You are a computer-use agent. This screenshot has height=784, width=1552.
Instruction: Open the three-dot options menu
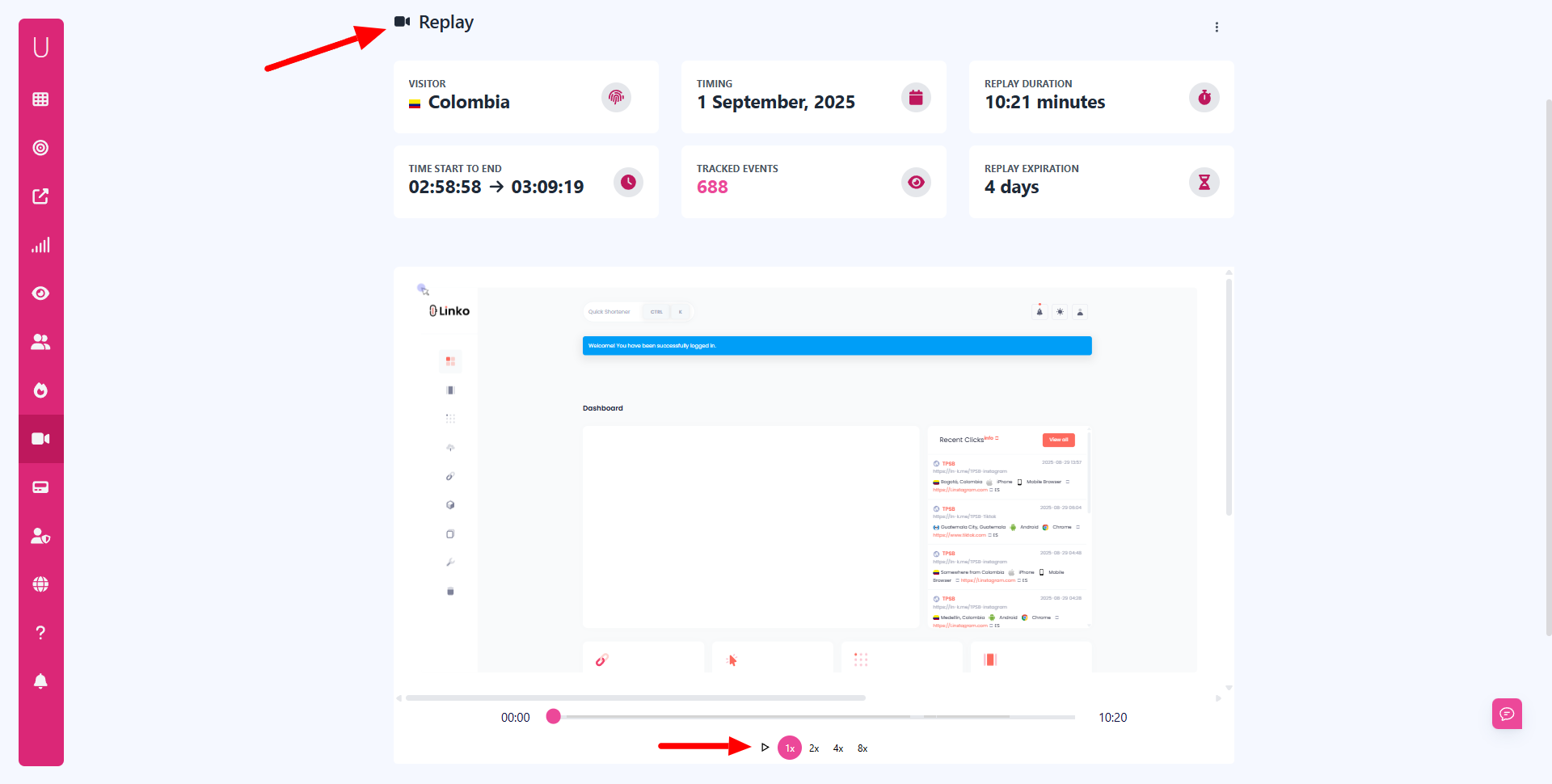point(1217,27)
